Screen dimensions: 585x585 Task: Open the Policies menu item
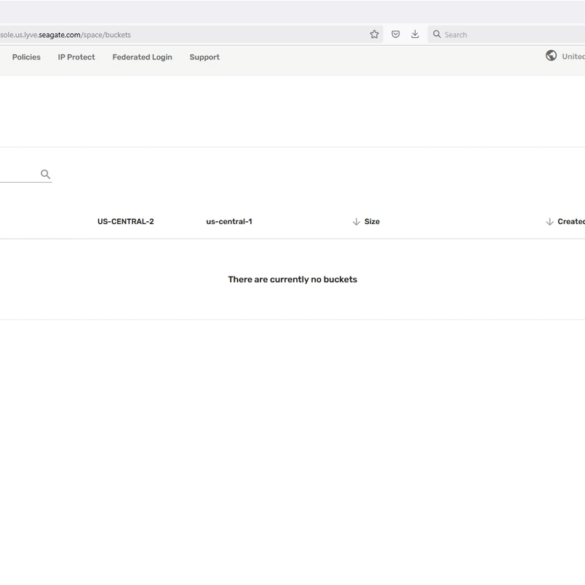tap(26, 57)
